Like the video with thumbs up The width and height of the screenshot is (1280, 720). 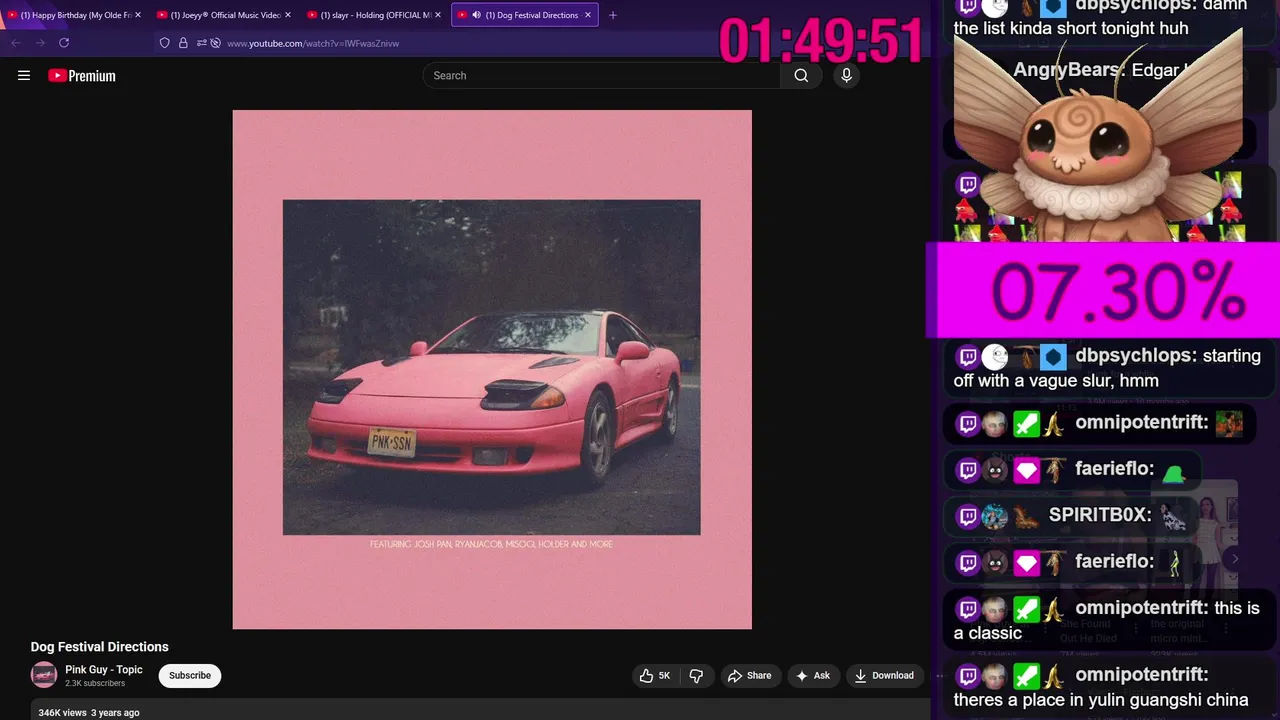(x=655, y=676)
